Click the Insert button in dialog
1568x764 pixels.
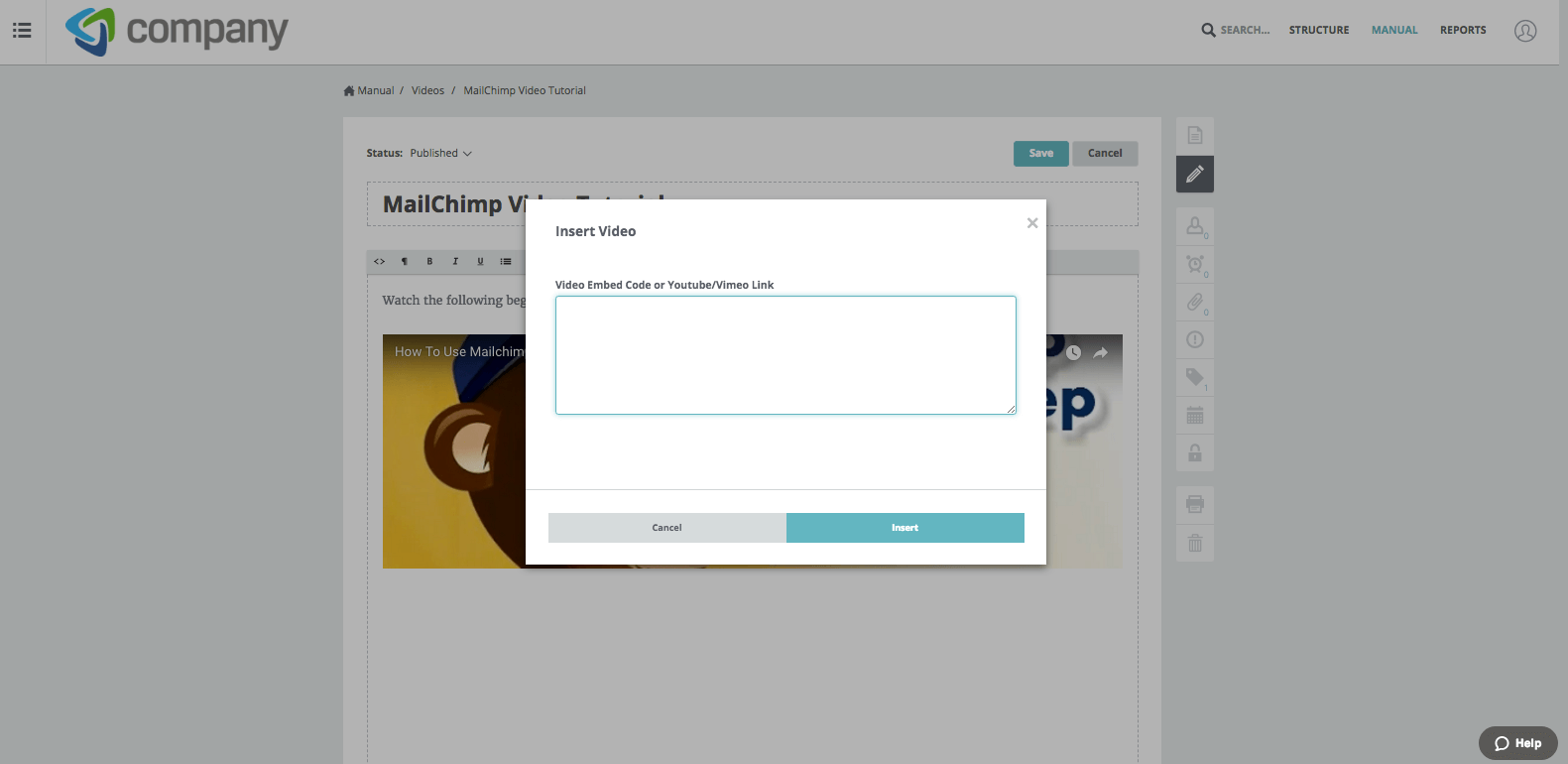[x=905, y=528]
